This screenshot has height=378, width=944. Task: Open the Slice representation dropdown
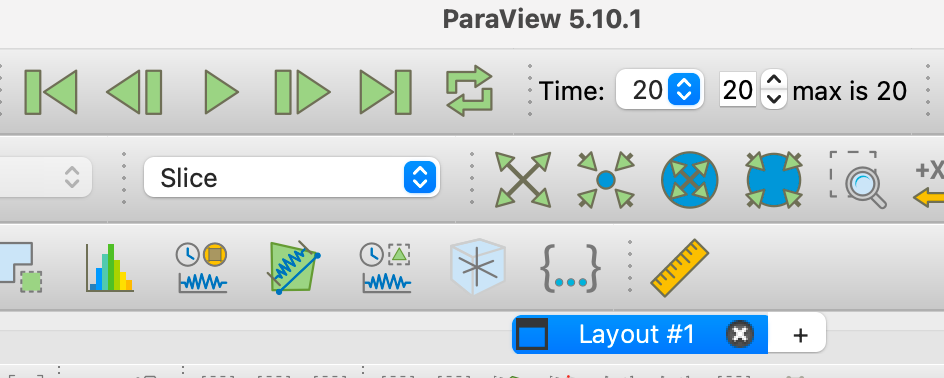click(x=292, y=178)
